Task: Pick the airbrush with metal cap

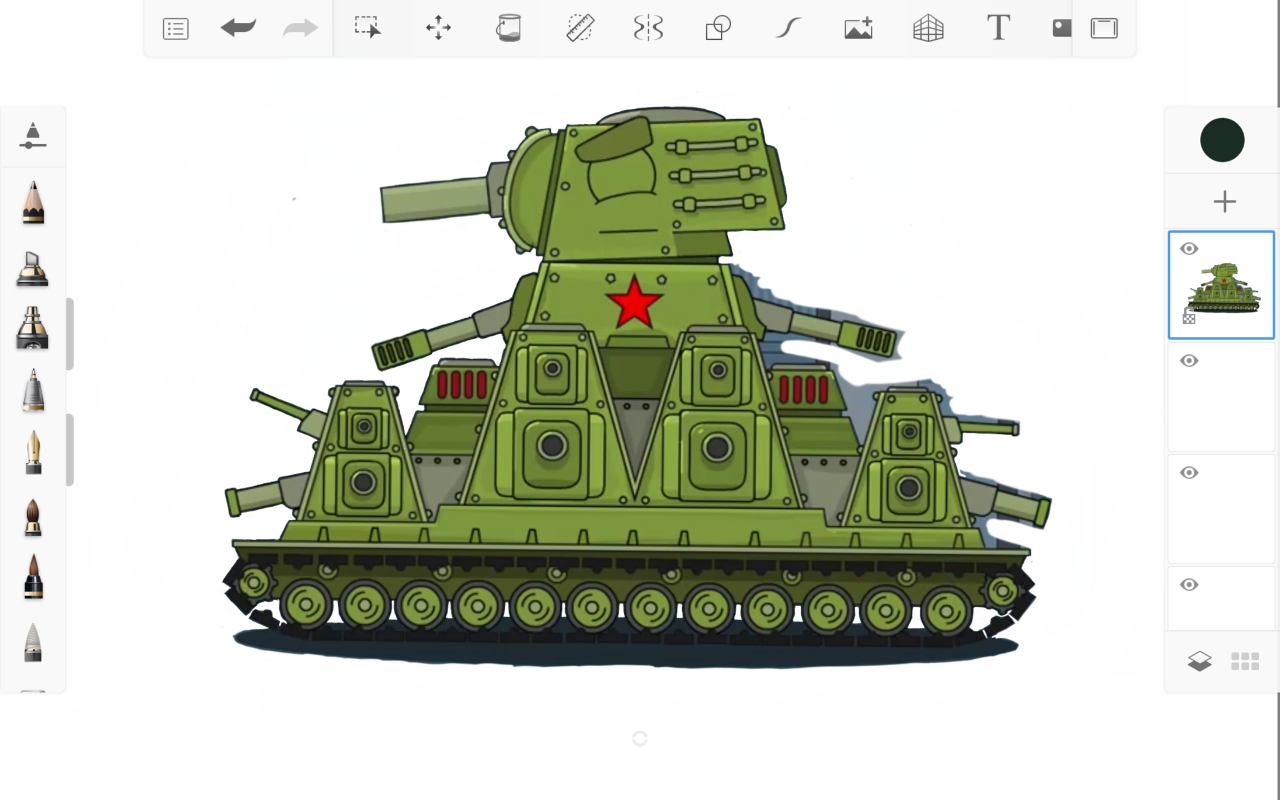Action: (33, 328)
